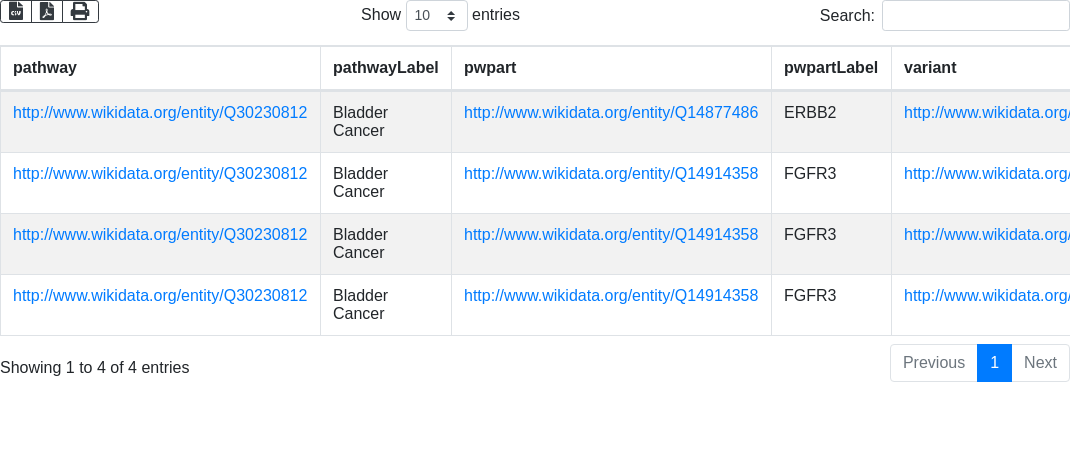Click the print table icon

pos(81,12)
